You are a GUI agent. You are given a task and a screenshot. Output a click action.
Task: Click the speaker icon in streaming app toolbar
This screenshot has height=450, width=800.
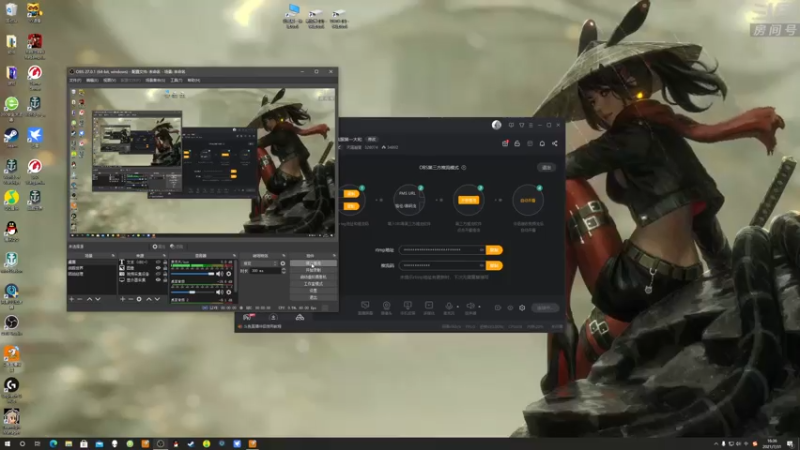pyautogui.click(x=470, y=307)
